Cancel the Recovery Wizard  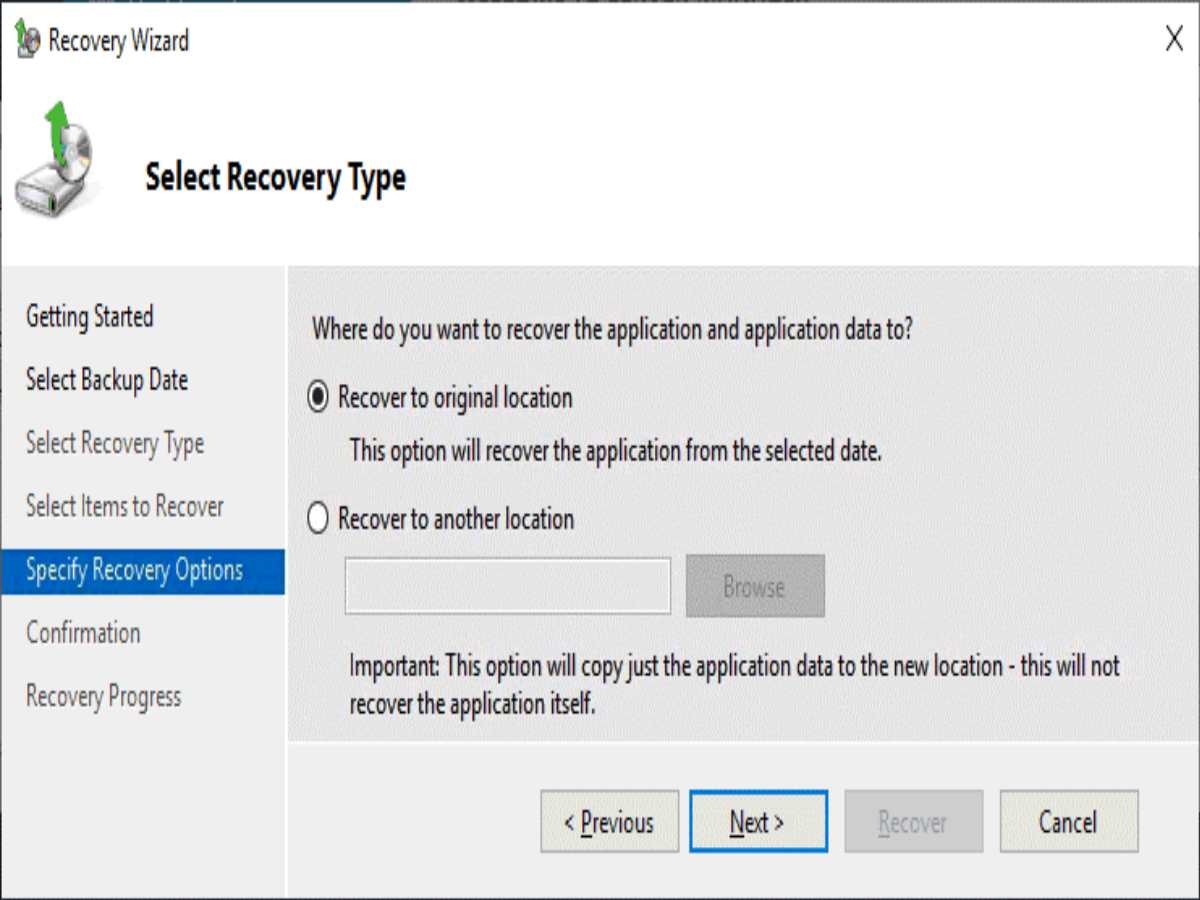tap(1068, 821)
